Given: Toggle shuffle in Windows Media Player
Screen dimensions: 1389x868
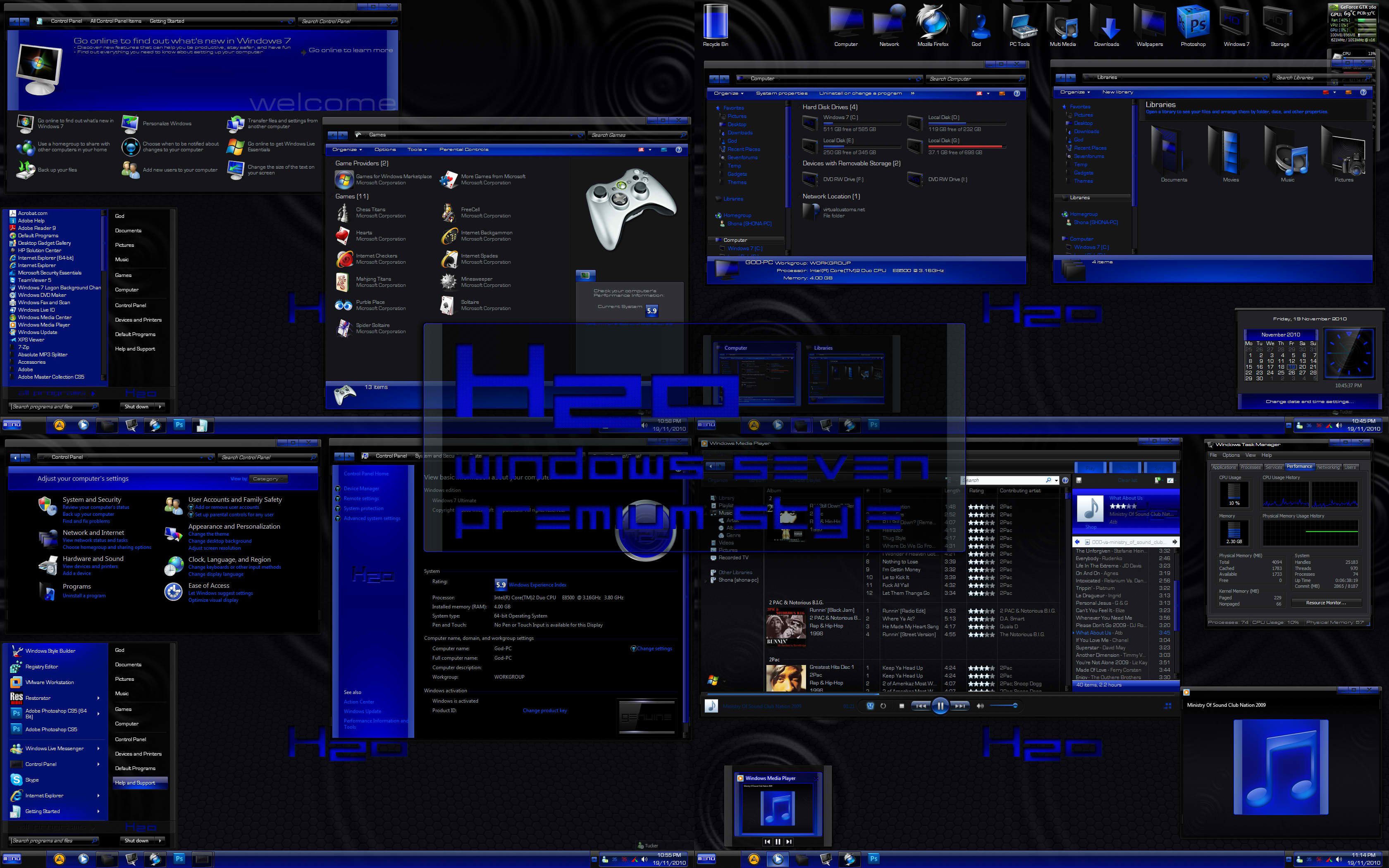Looking at the screenshot, I should click(870, 706).
